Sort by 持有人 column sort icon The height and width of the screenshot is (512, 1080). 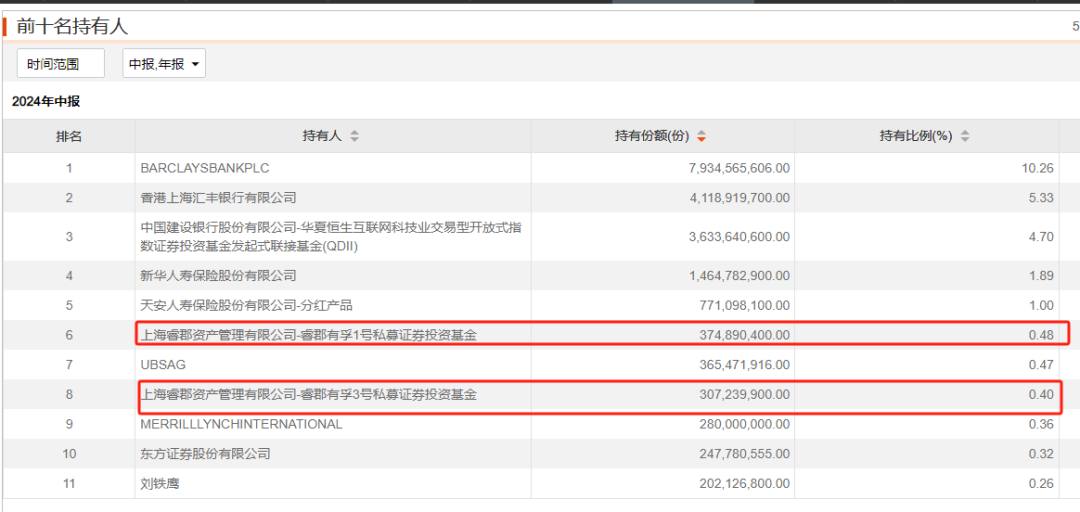click(354, 136)
